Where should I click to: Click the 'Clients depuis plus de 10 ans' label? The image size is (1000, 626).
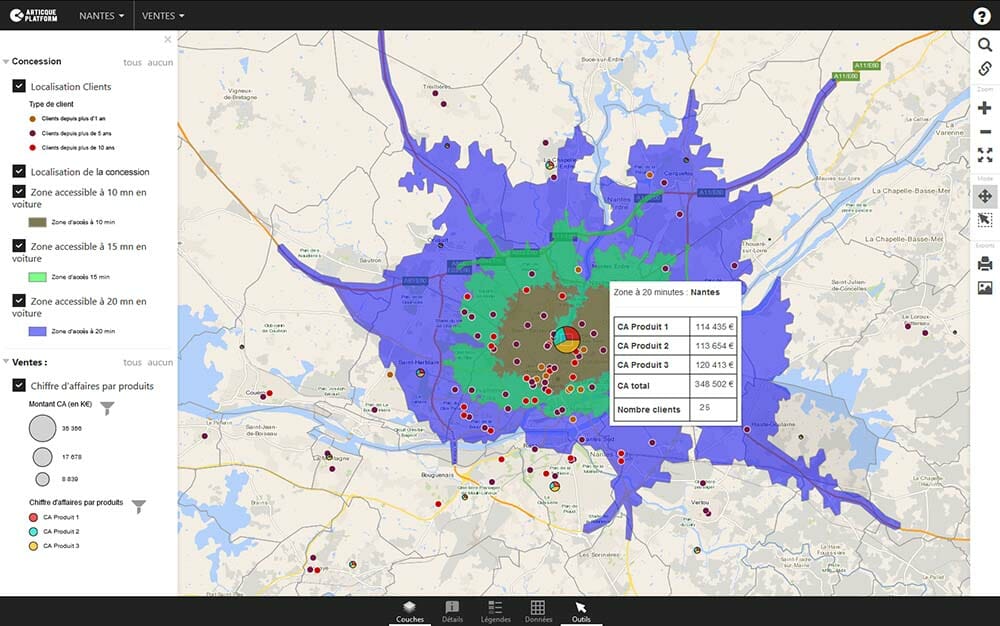[78, 148]
